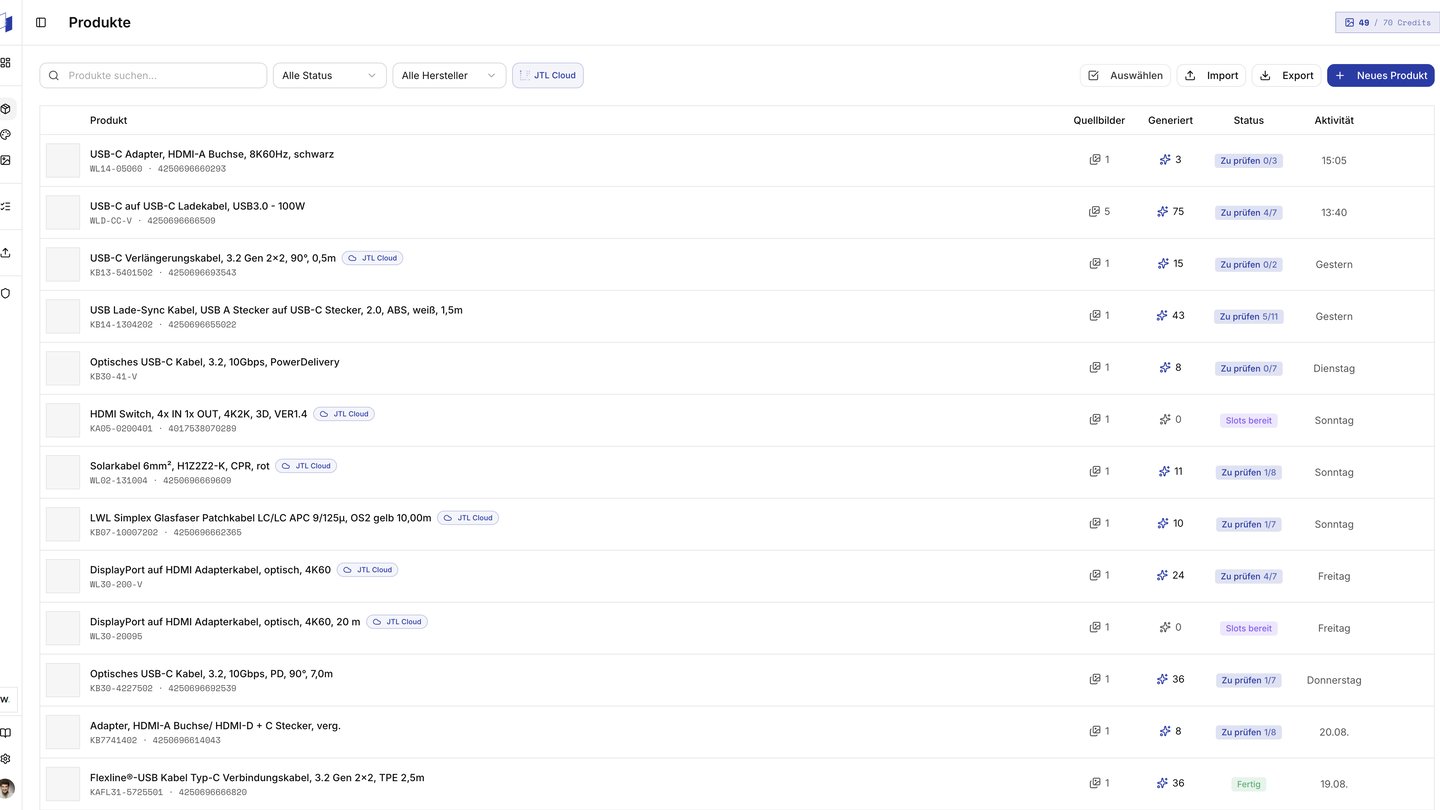1440x810 pixels.
Task: Click thumbnail of Optisches USB-C Kabel KB30-41-V
Action: pyautogui.click(x=63, y=368)
